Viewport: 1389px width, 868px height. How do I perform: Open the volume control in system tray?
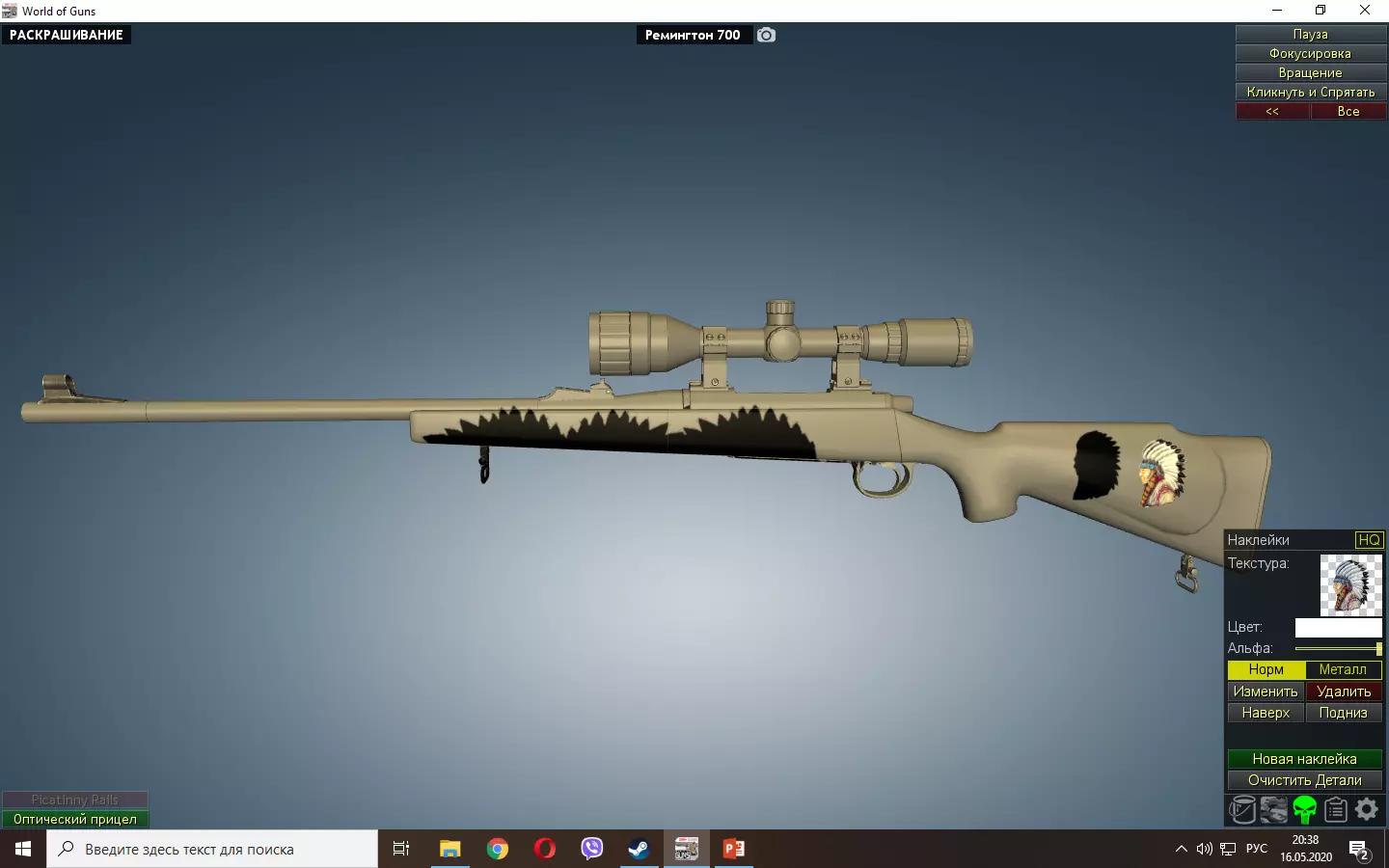(1204, 849)
